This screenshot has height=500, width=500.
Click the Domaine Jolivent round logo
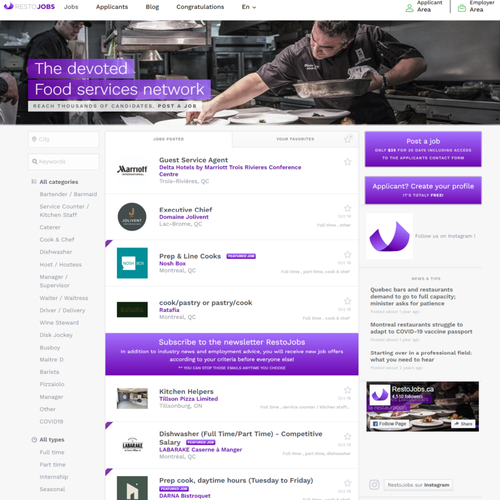(x=132, y=217)
